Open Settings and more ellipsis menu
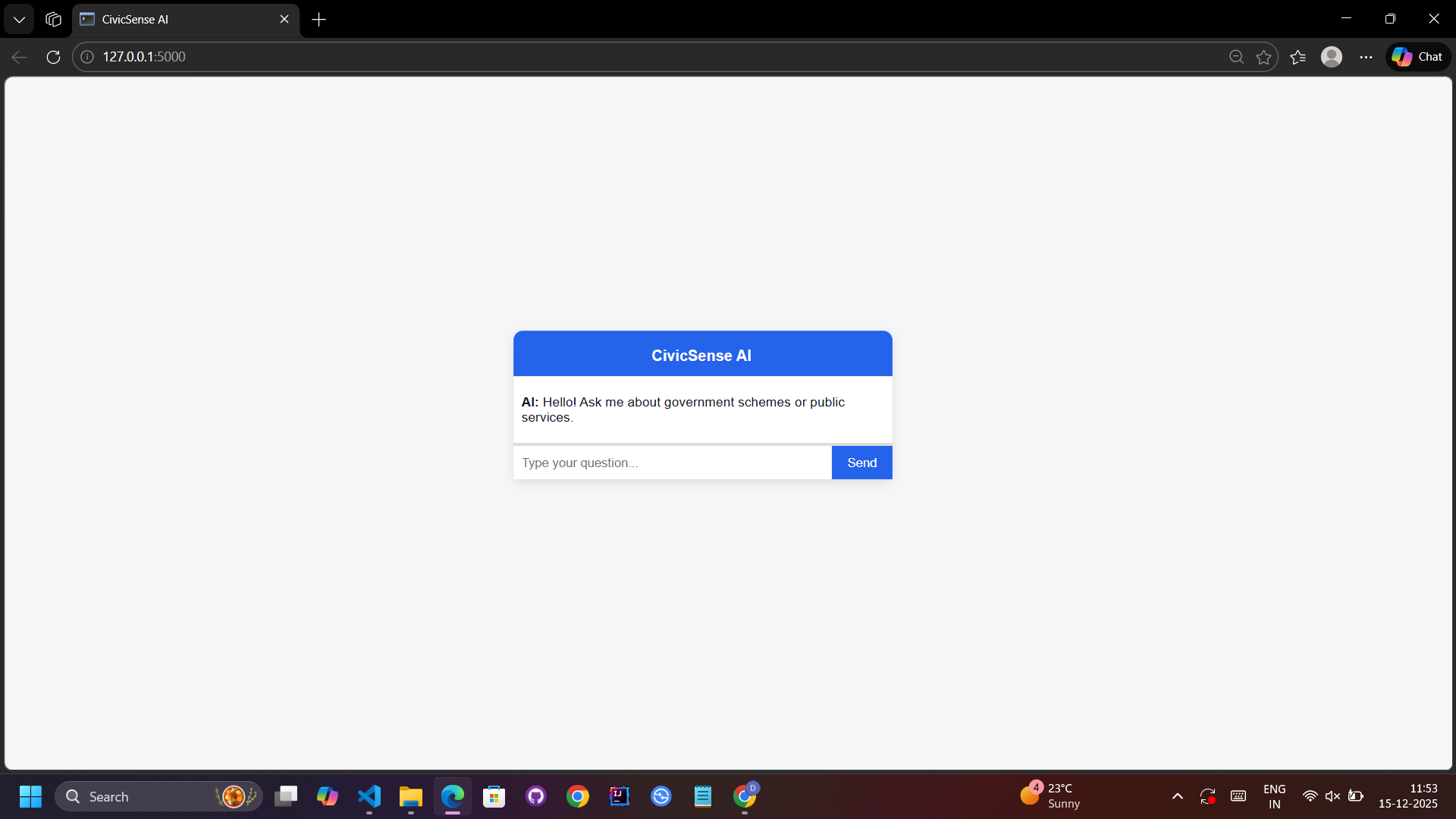1456x819 pixels. (x=1366, y=57)
